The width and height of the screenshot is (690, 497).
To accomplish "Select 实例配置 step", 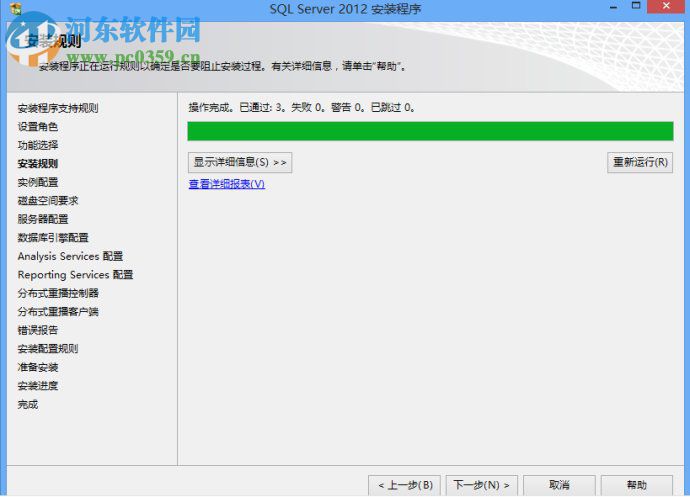I will [x=38, y=182].
